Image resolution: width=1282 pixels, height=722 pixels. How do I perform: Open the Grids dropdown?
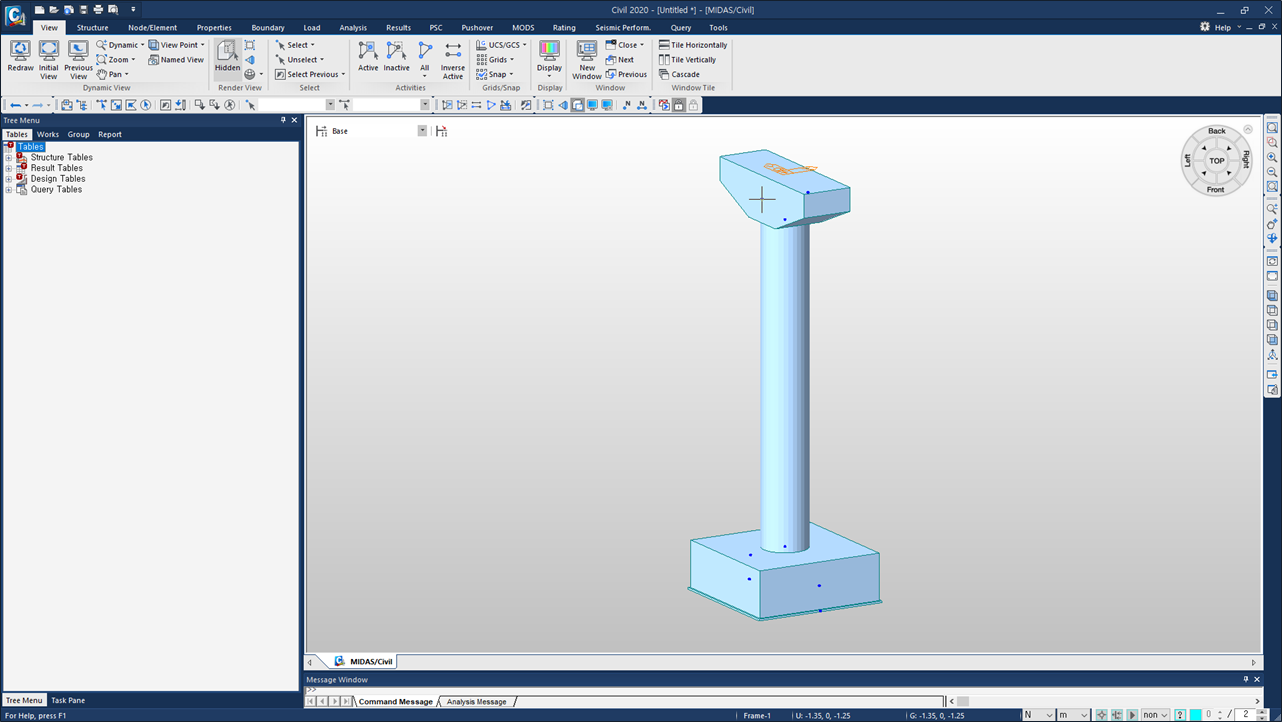[495, 60]
